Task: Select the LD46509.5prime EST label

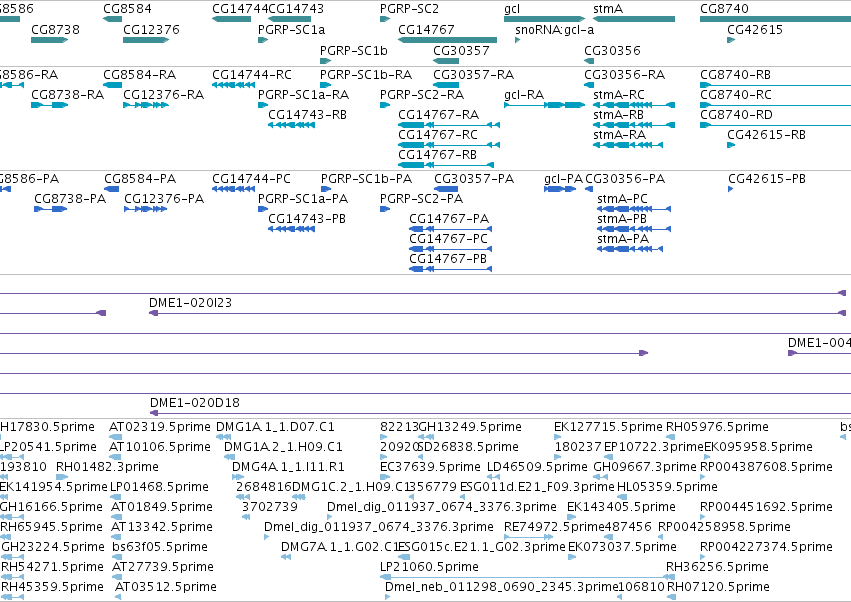Action: (537, 467)
